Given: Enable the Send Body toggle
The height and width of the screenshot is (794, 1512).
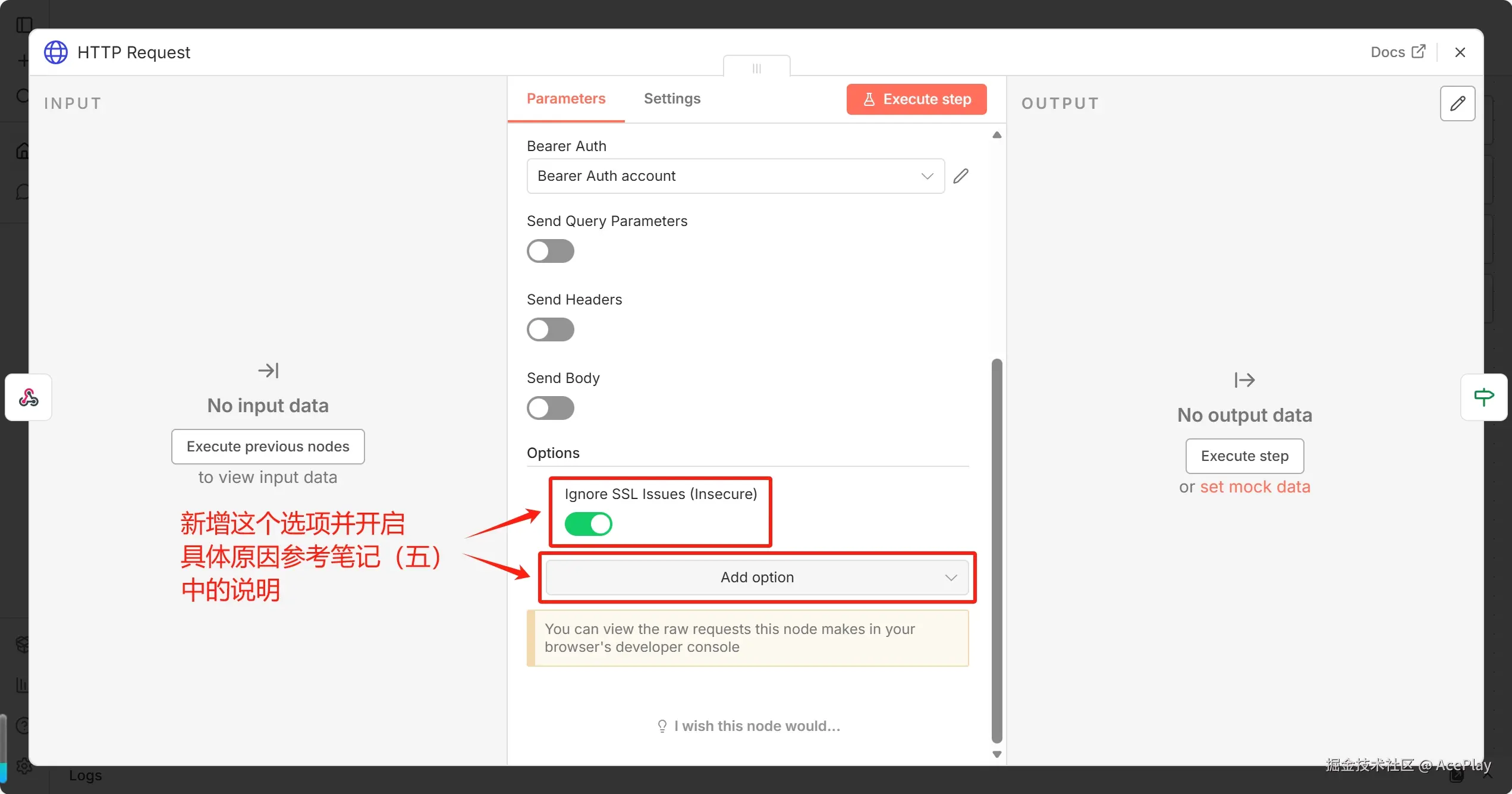Looking at the screenshot, I should [x=550, y=408].
